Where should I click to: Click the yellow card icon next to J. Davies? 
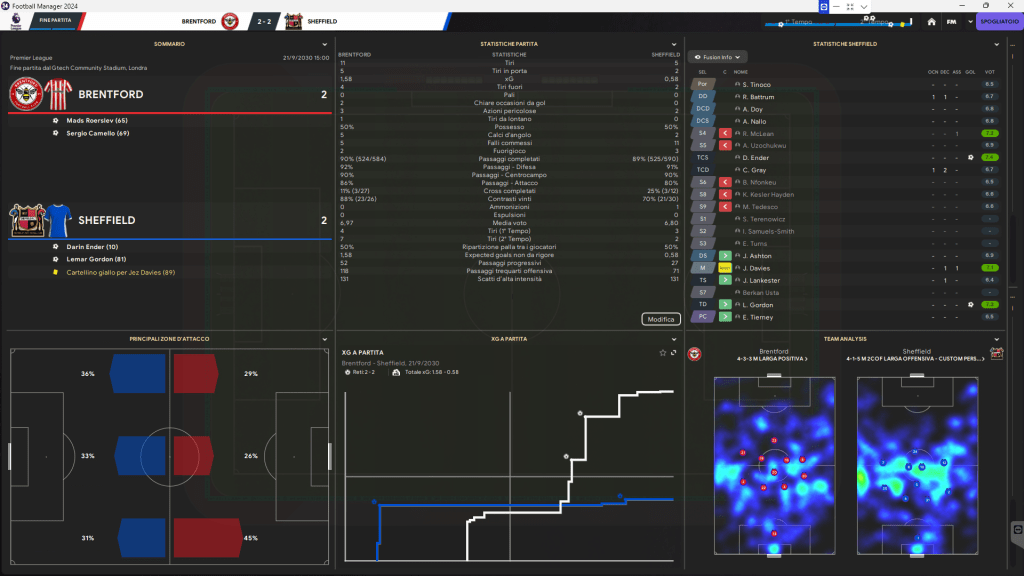coord(725,268)
